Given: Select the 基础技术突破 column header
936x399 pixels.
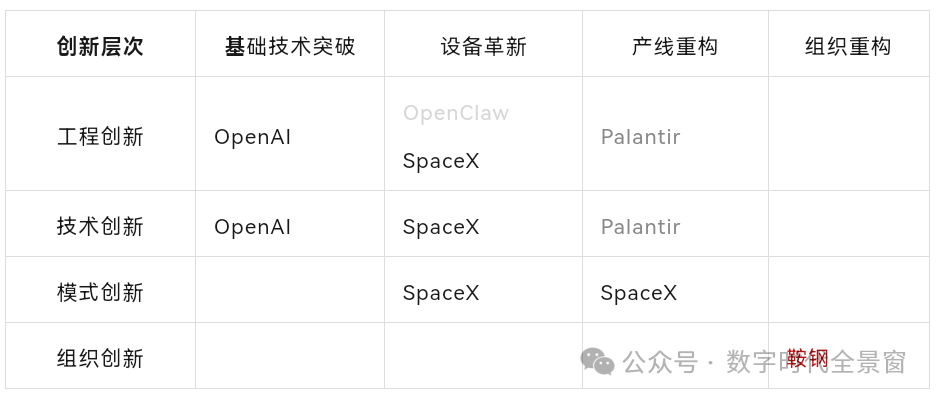Looking at the screenshot, I should point(290,47).
